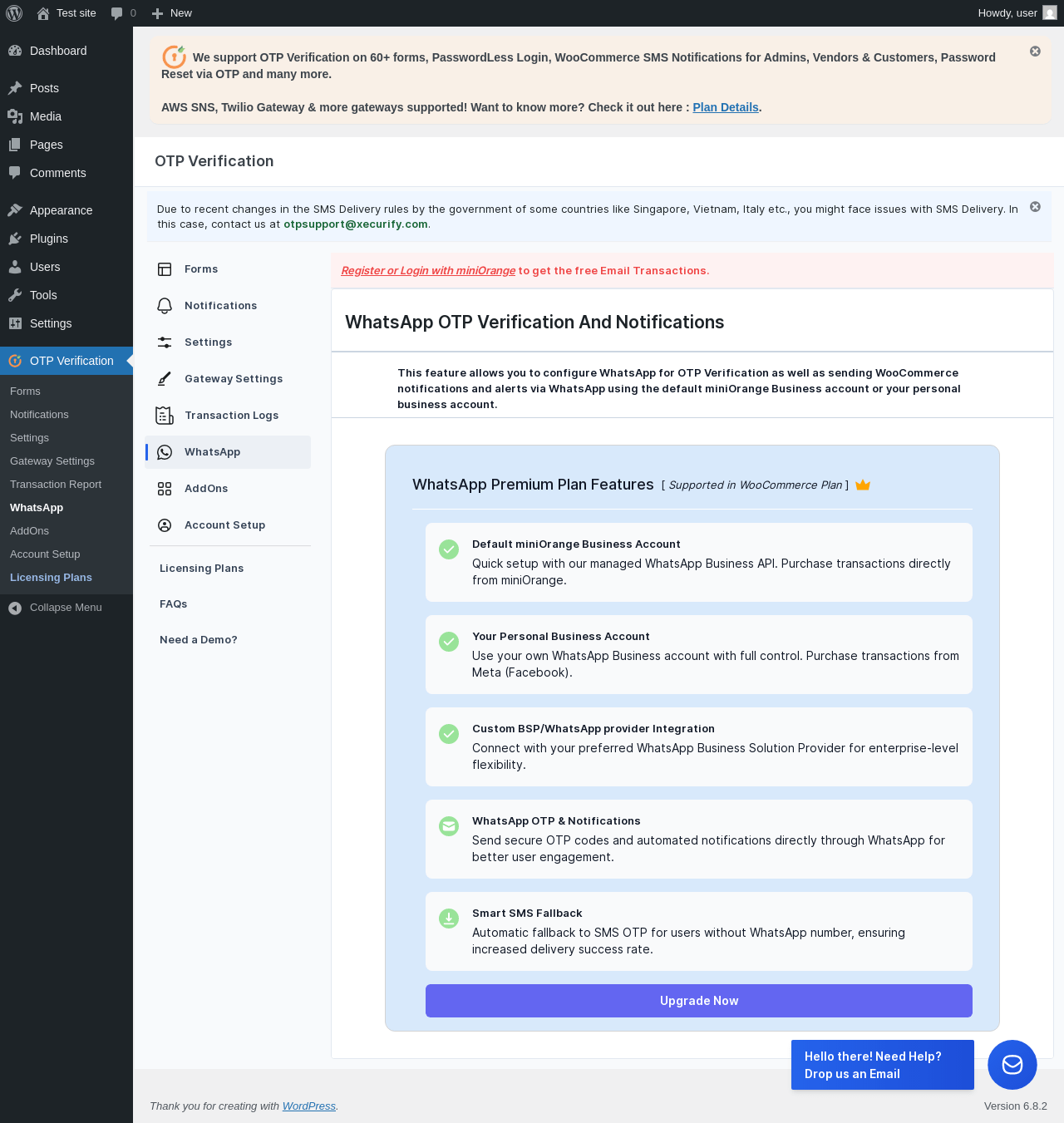Image resolution: width=1064 pixels, height=1123 pixels.
Task: Open Account Setup in plugin navigation
Action: (x=228, y=525)
